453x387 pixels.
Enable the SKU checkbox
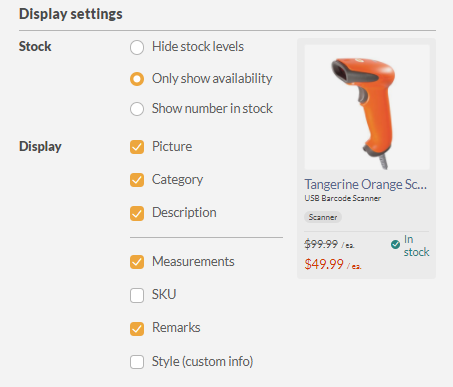tap(137, 295)
